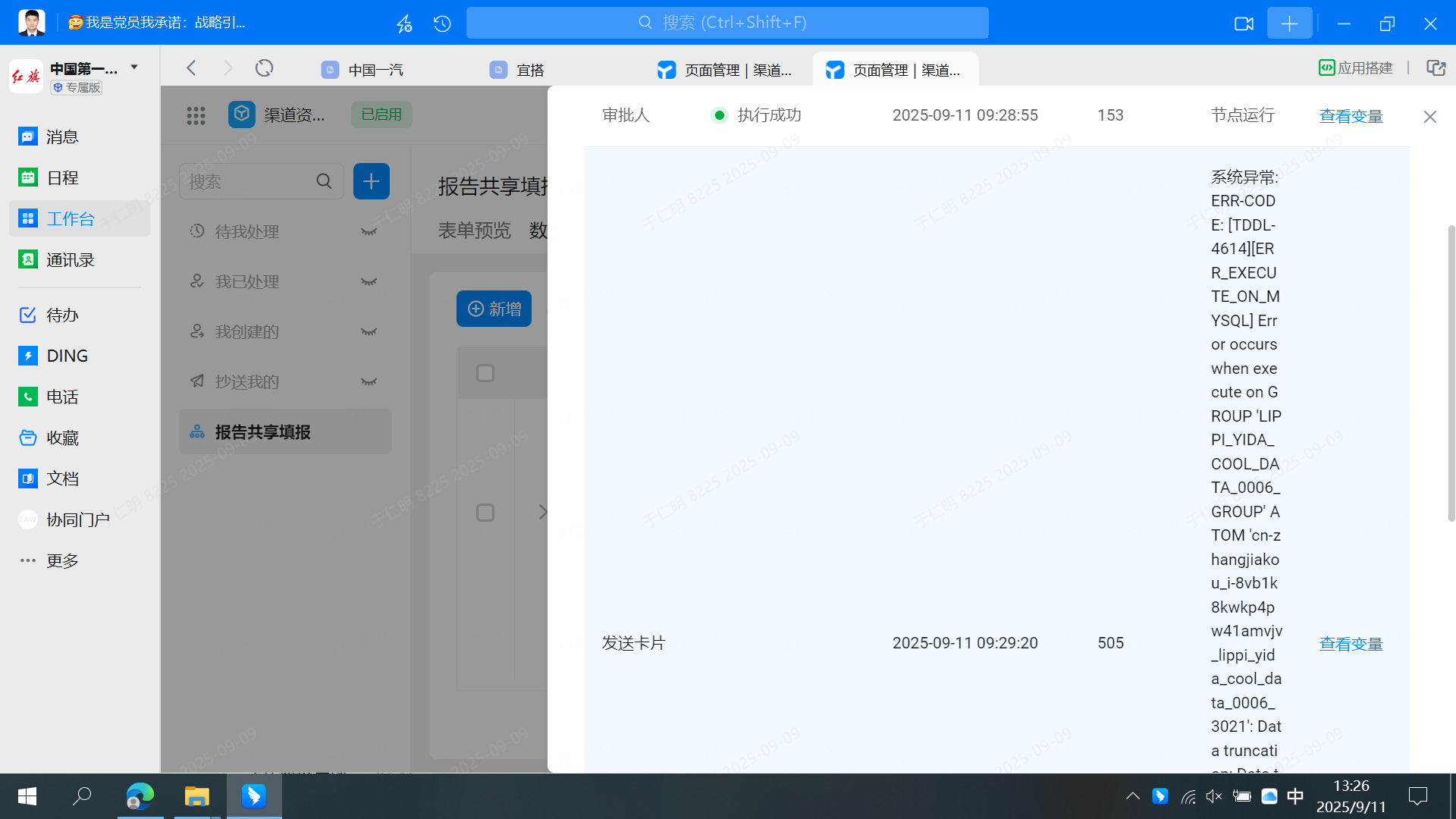Check the table header select-all checkbox

[485, 373]
